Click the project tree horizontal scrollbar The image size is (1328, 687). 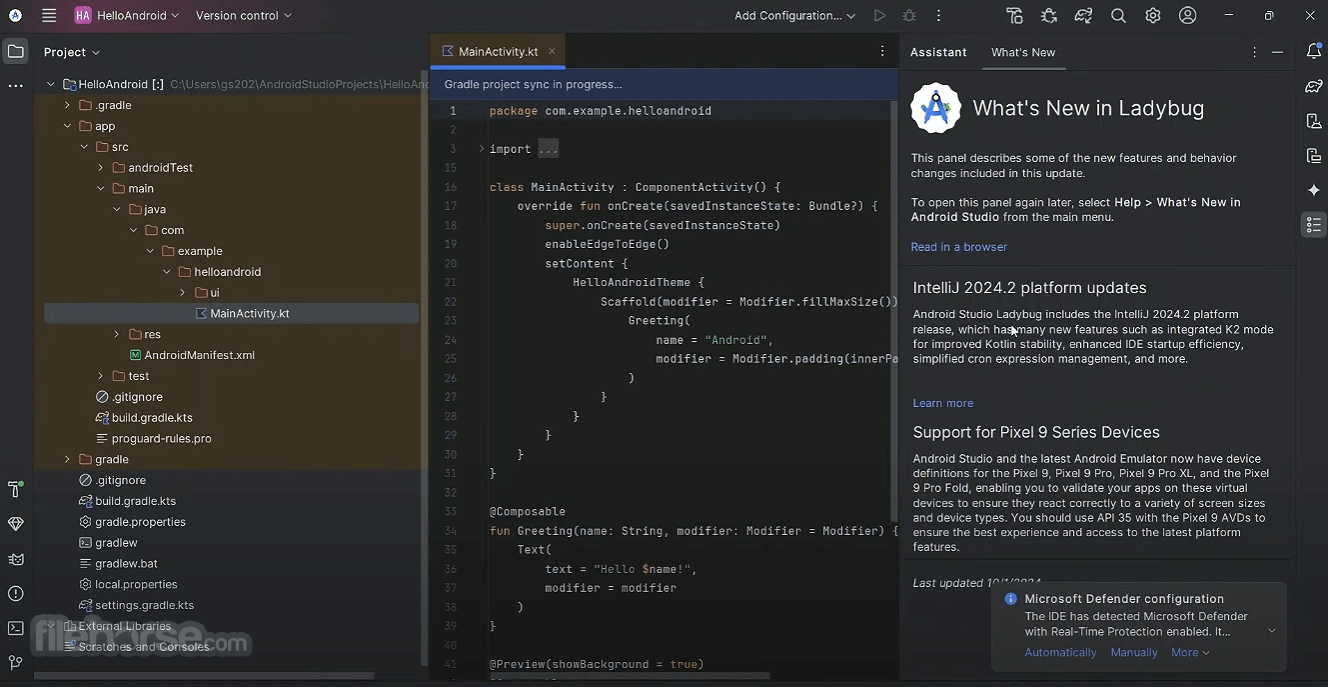pos(204,675)
